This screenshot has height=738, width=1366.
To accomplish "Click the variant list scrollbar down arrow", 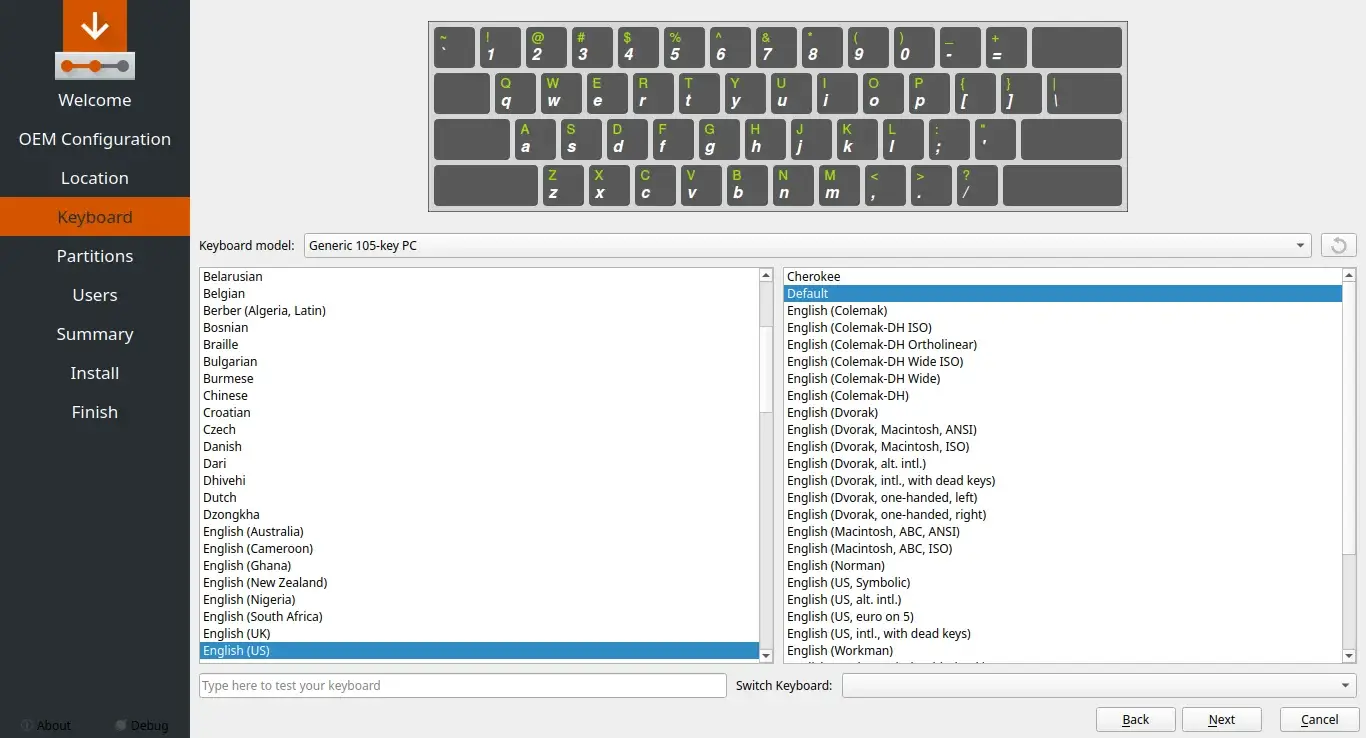I will tap(1350, 655).
